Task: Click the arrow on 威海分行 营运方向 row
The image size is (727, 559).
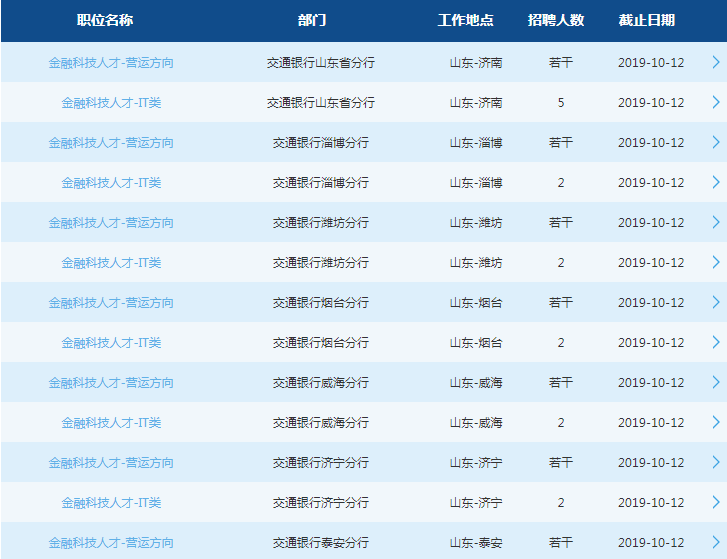Action: pos(715,382)
